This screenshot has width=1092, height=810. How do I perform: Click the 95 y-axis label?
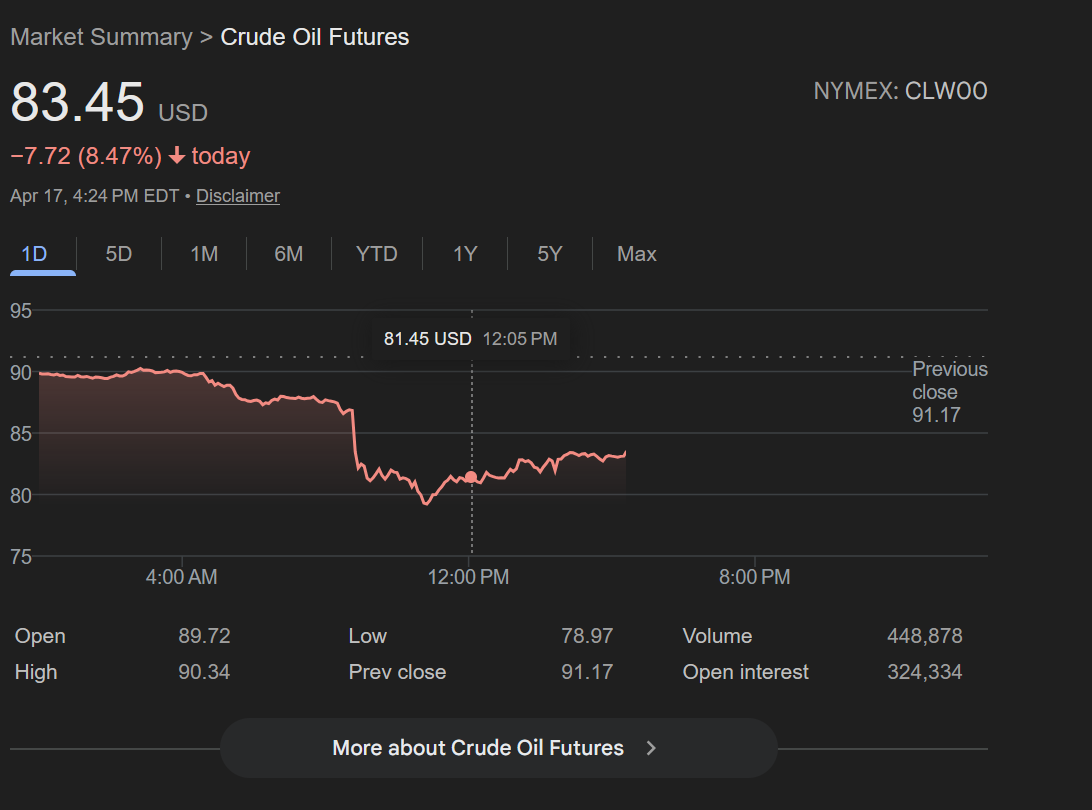(x=21, y=311)
